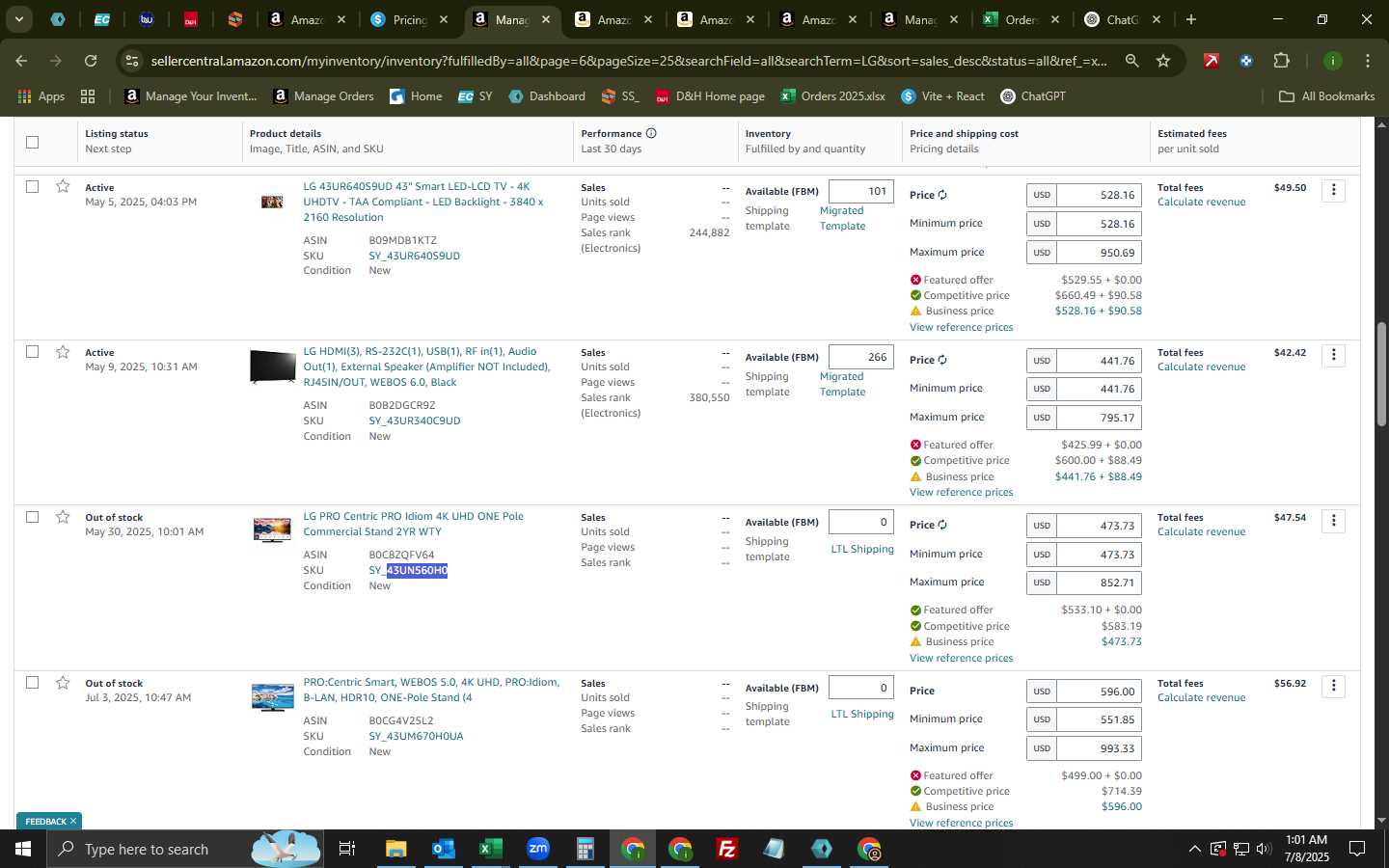Star the LG 43UR640S9UD listing as favorite

pos(63,186)
